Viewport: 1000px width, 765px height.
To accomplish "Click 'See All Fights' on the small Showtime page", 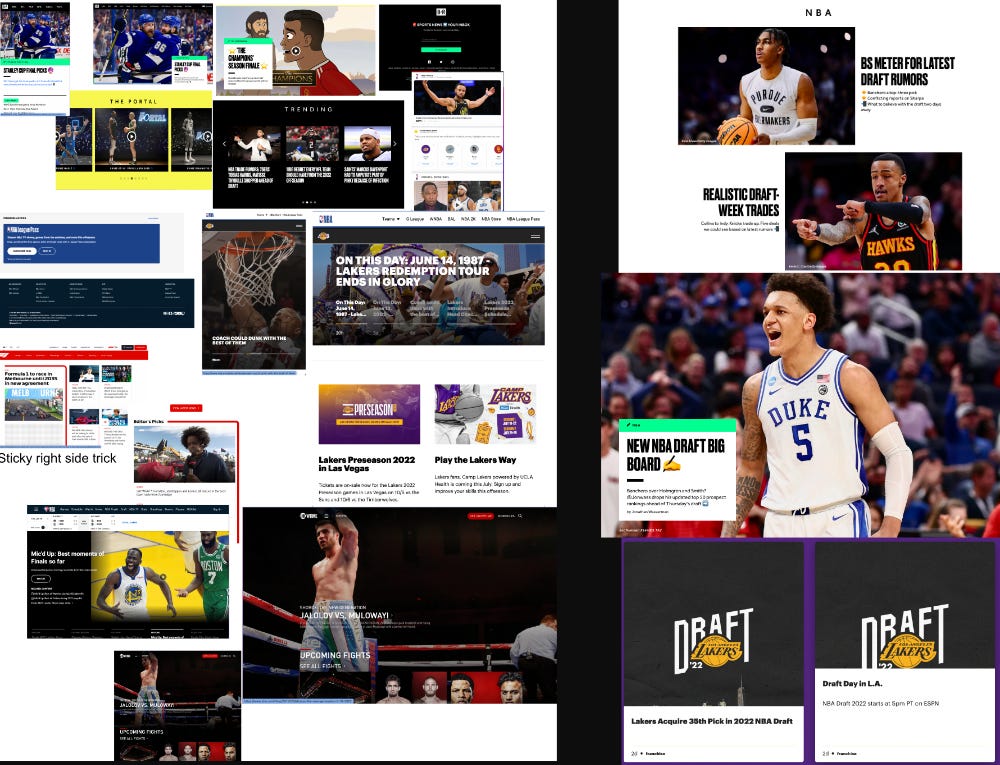I will [134, 738].
